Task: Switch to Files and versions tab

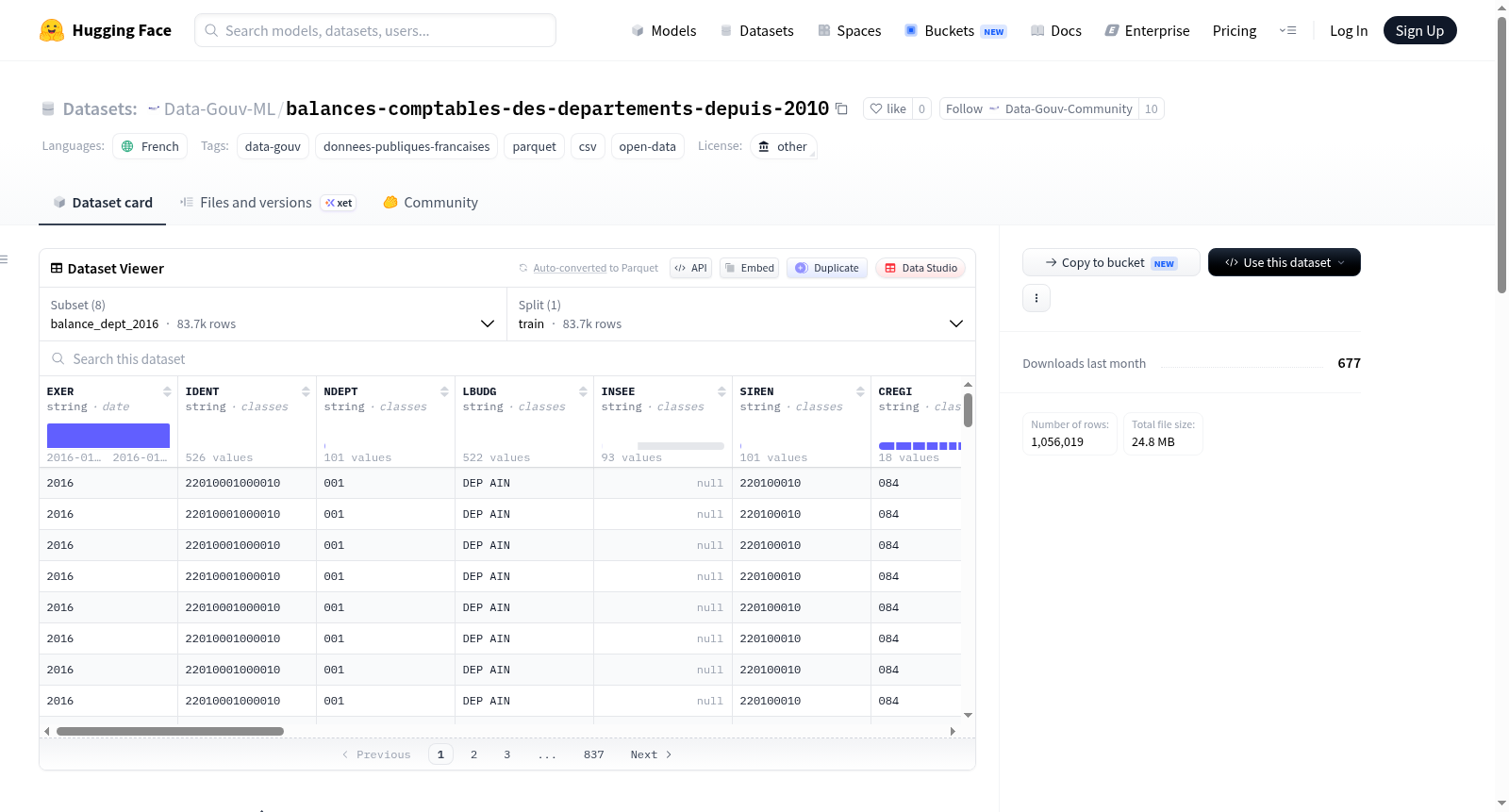Action: (x=268, y=203)
